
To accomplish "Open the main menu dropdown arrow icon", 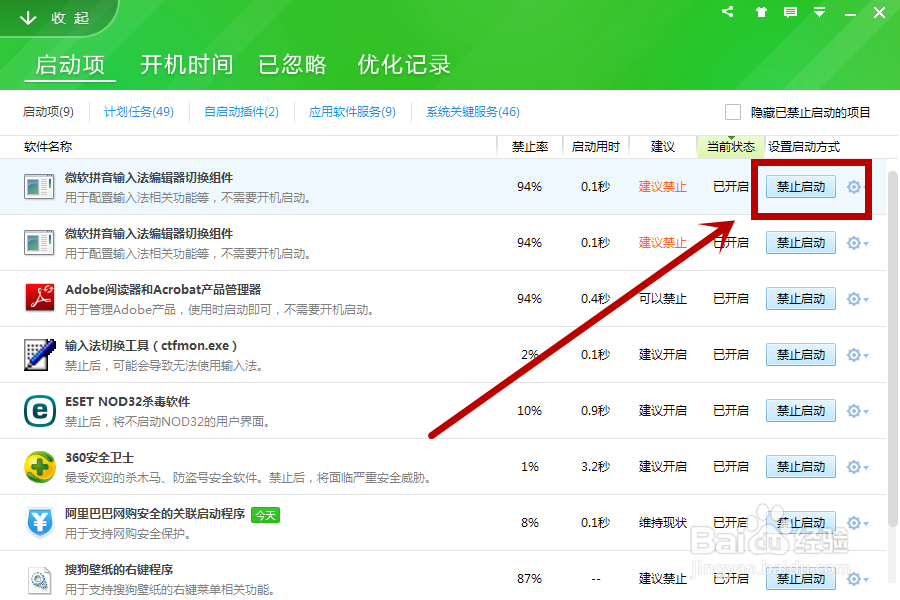I will pos(819,12).
